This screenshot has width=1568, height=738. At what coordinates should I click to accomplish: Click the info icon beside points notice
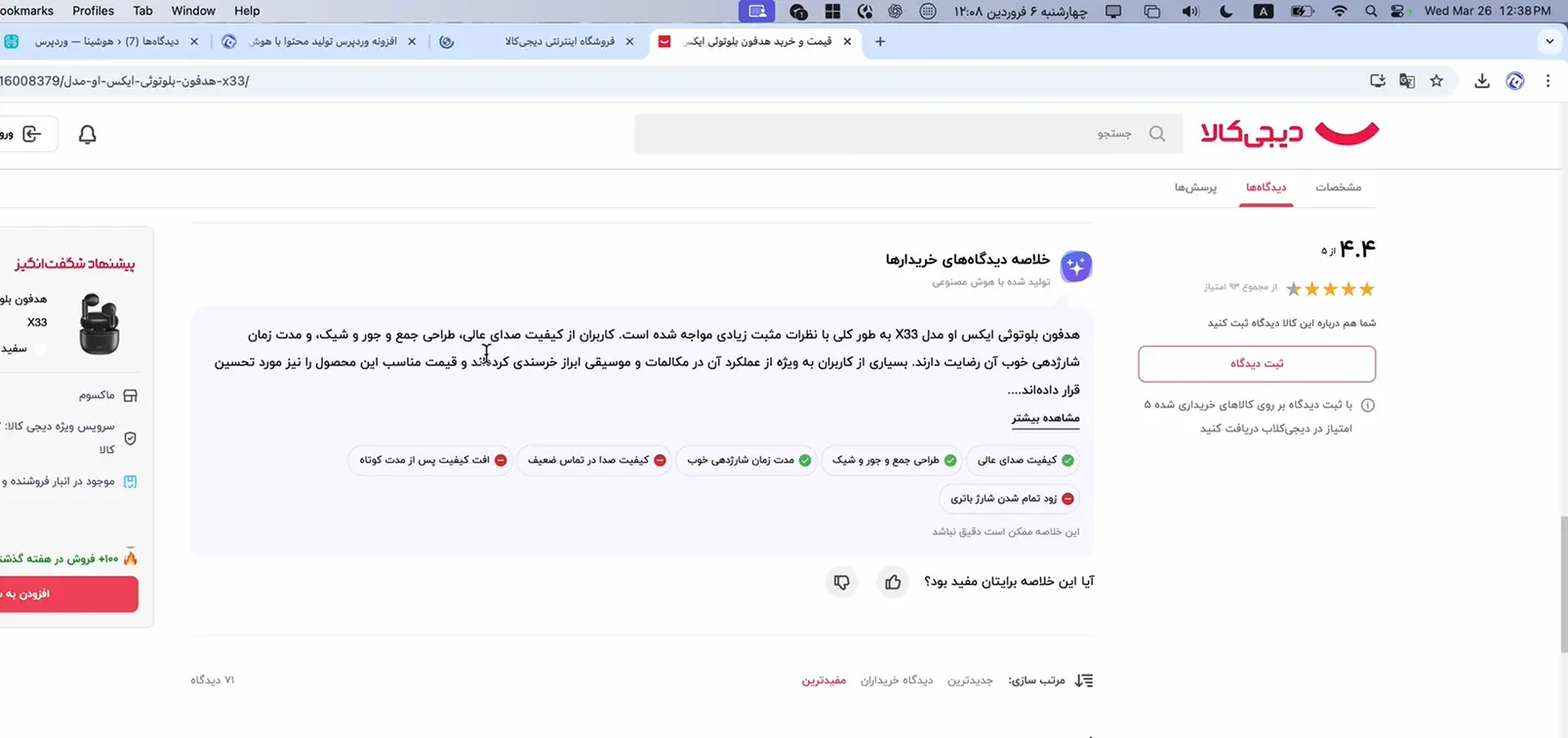click(1367, 405)
